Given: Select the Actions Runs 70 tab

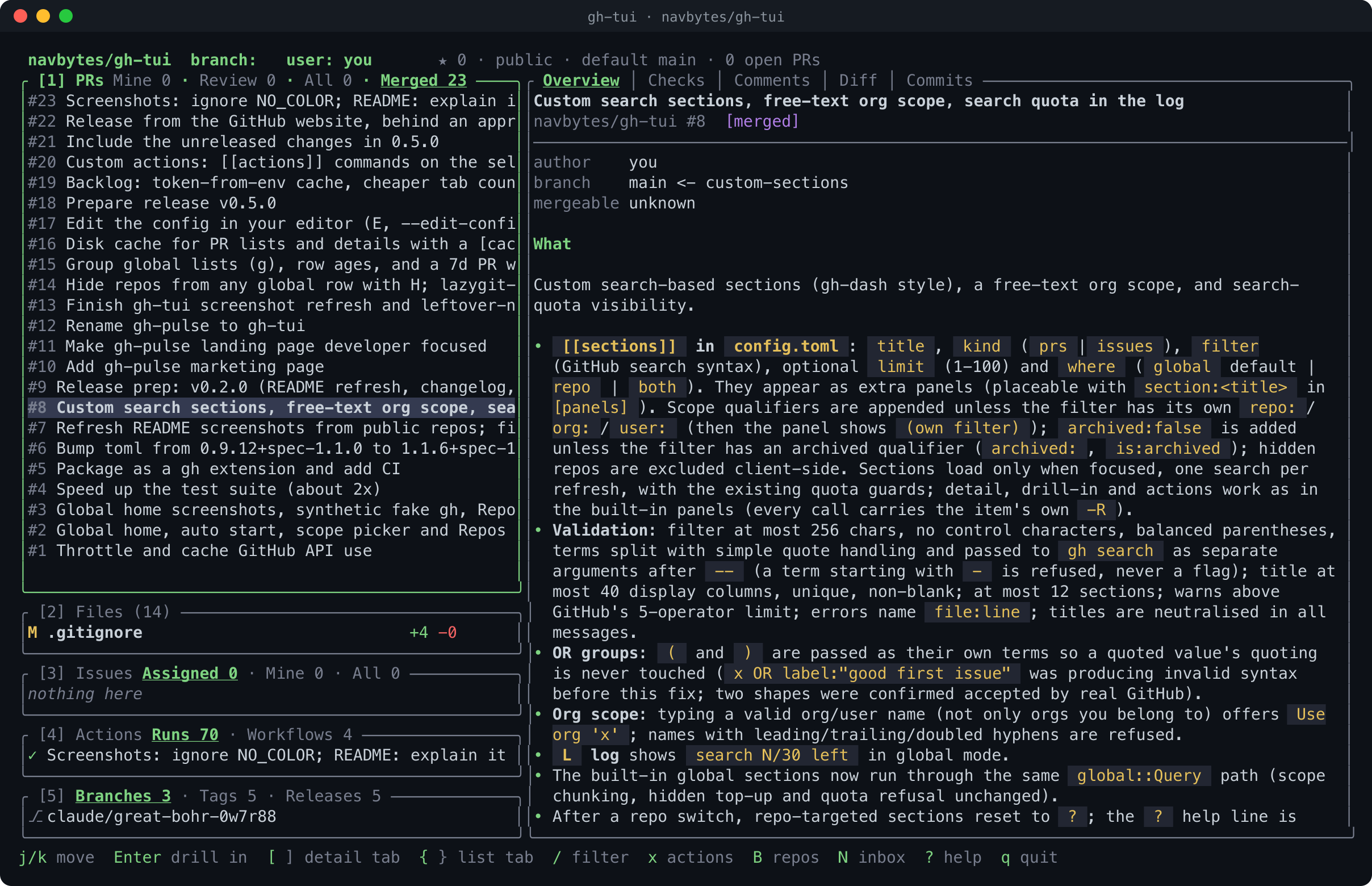Looking at the screenshot, I should pyautogui.click(x=185, y=735).
